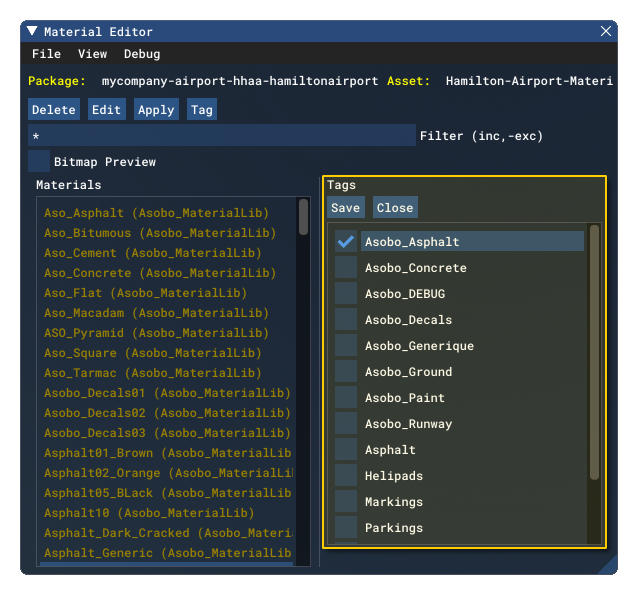Image resolution: width=638 pixels, height=595 pixels.
Task: Save the tag selection
Action: point(346,208)
